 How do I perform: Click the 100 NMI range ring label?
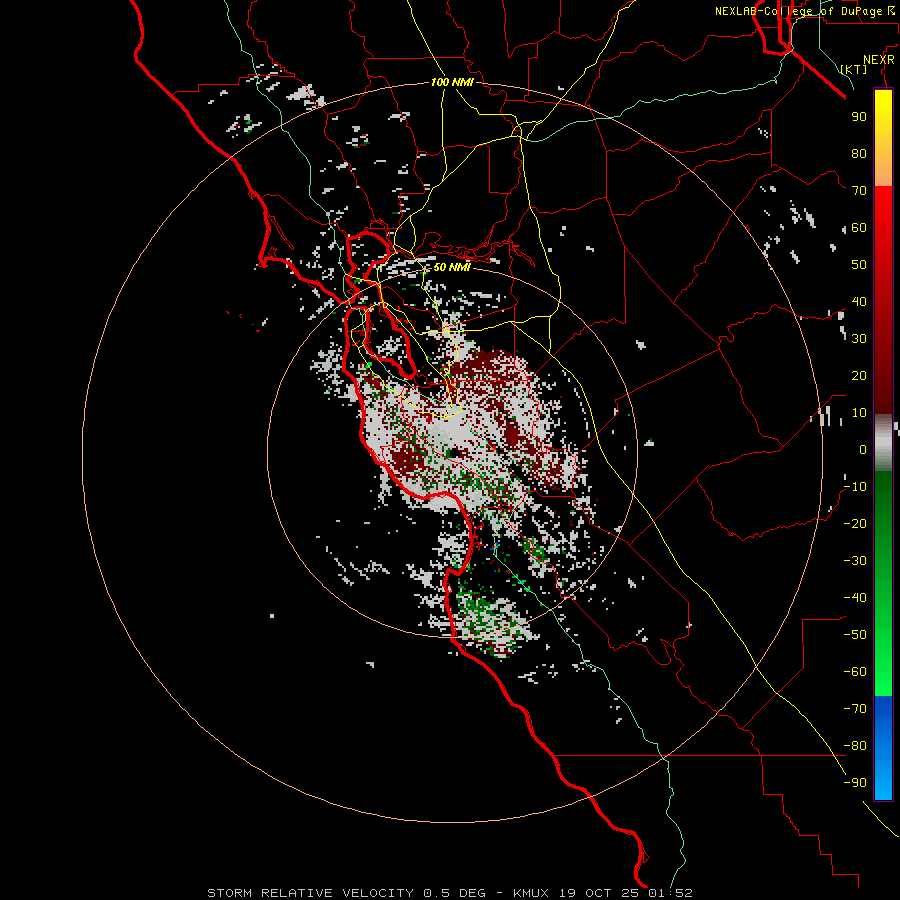pos(452,82)
